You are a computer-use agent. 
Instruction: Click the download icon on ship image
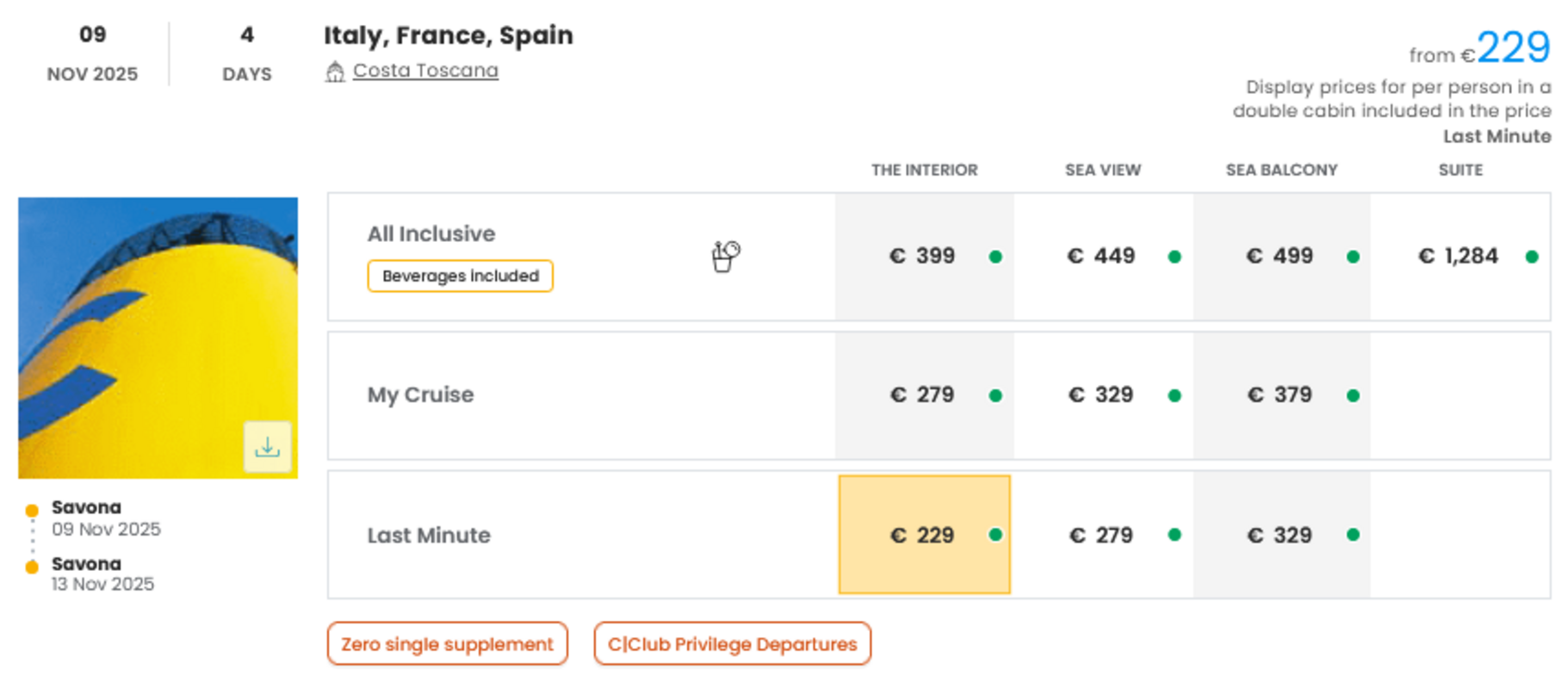click(267, 447)
